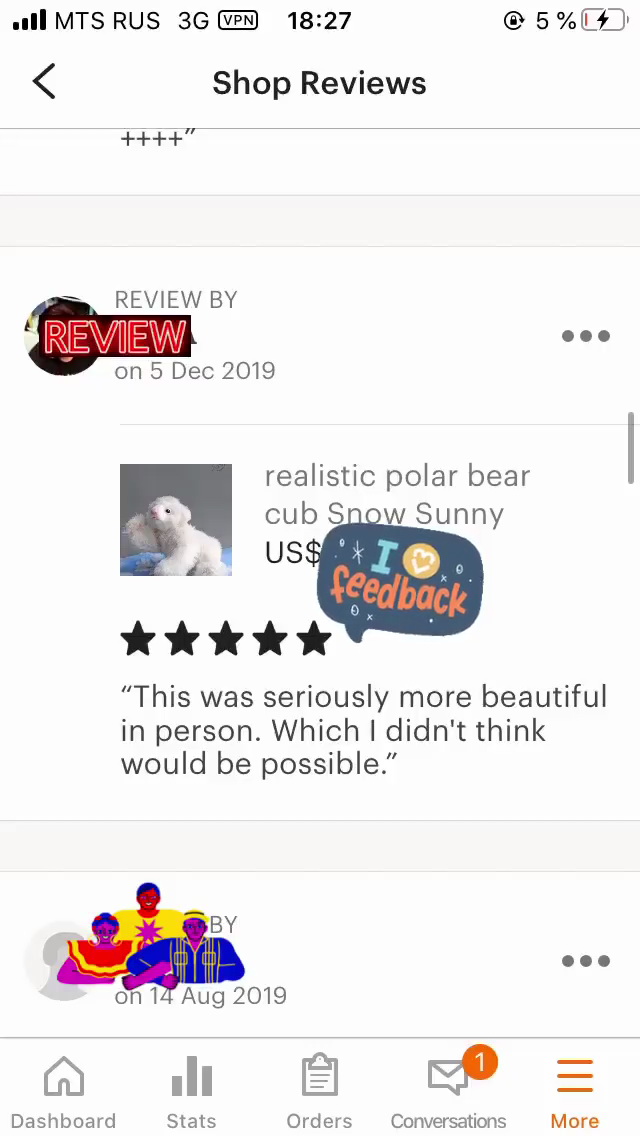Open listing realistic polar bear cub Snow Sunny
Viewport: 640px width, 1136px height.
[397, 495]
